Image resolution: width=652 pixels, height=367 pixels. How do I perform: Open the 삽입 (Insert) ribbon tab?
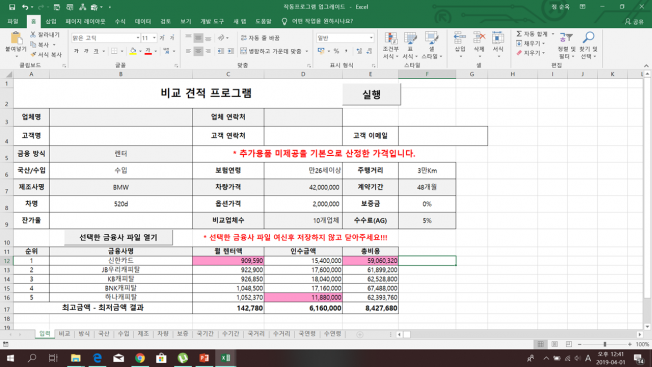pyautogui.click(x=51, y=21)
